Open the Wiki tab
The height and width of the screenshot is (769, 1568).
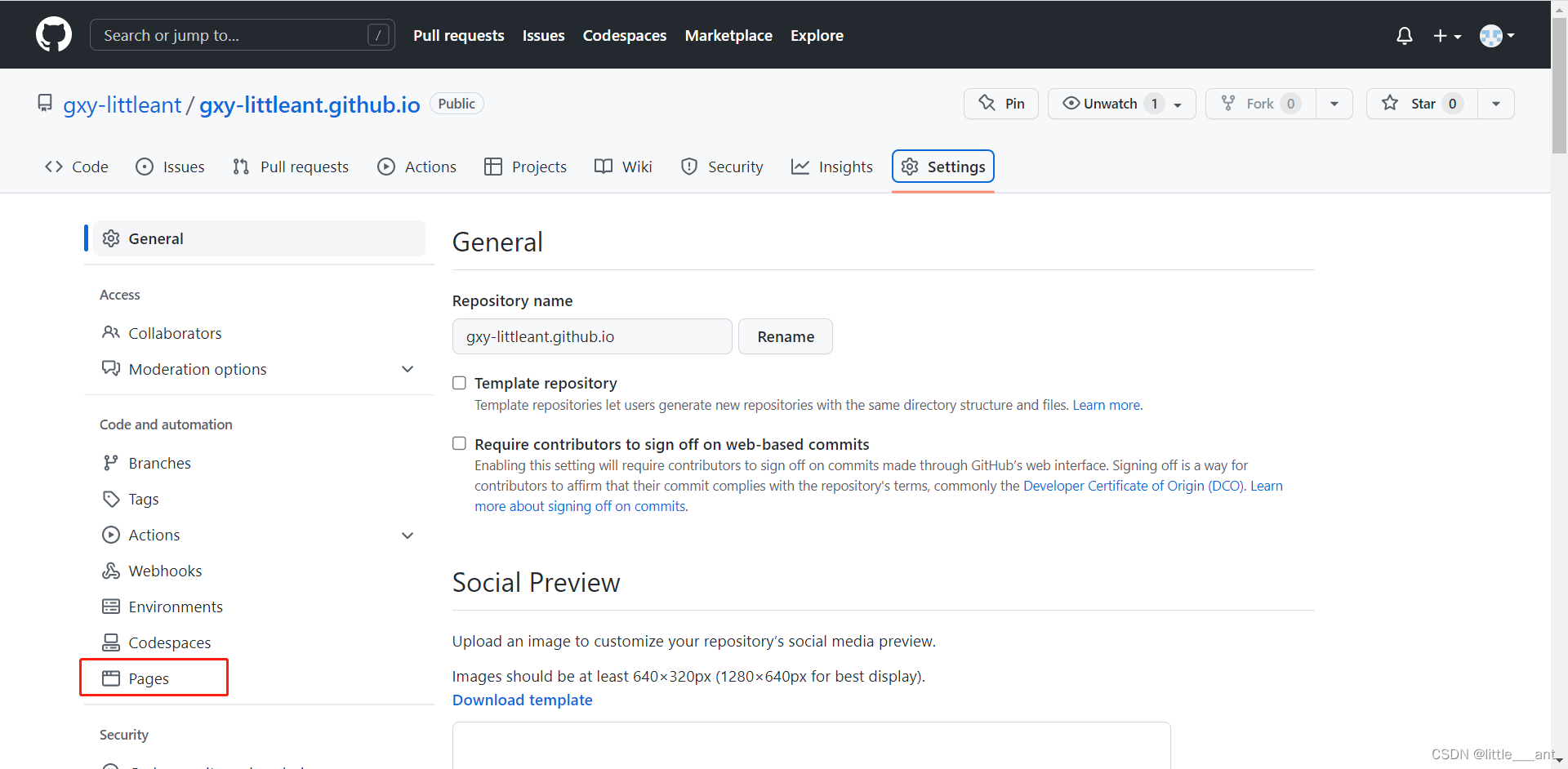(623, 167)
